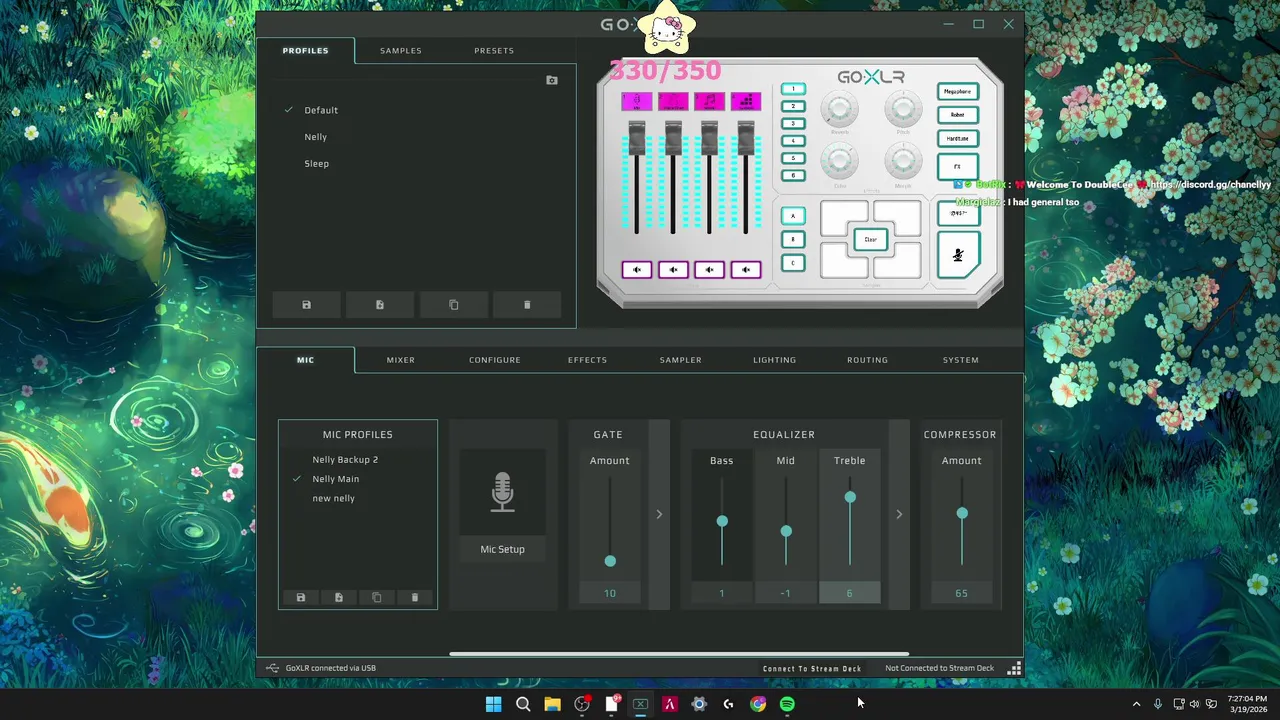This screenshot has height=720, width=1280.
Task: Toggle the Megaphone effect button
Action: click(958, 92)
